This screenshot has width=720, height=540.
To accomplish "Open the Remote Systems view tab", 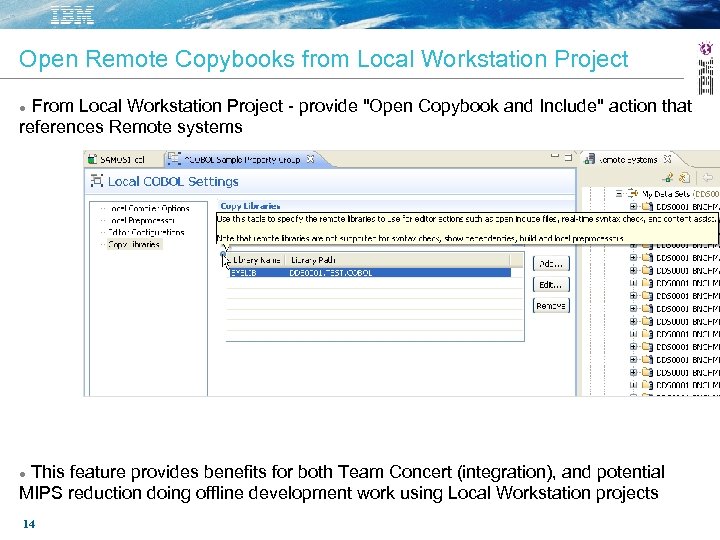I will click(628, 159).
